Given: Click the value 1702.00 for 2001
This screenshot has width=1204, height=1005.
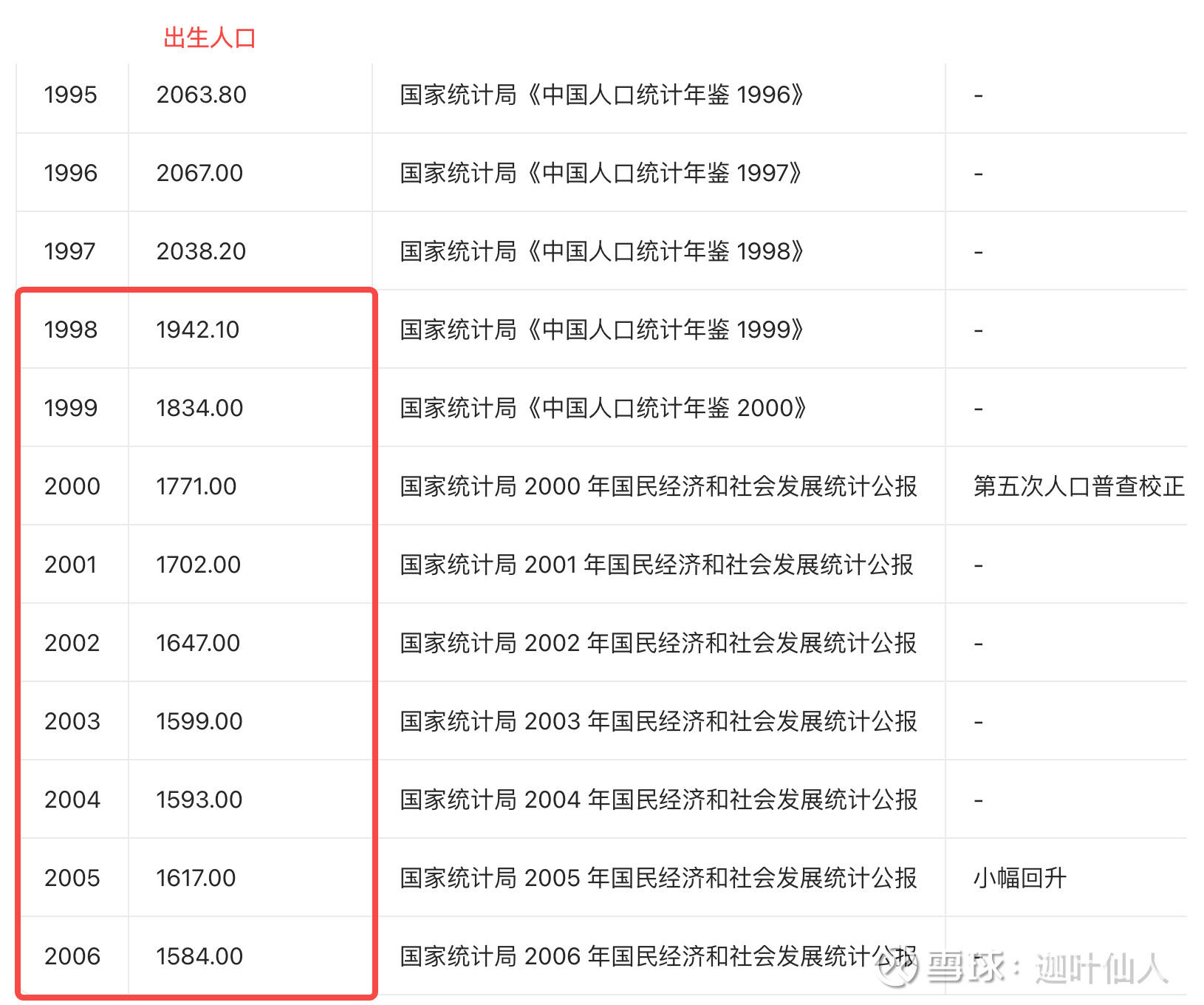Looking at the screenshot, I should click(x=198, y=565).
